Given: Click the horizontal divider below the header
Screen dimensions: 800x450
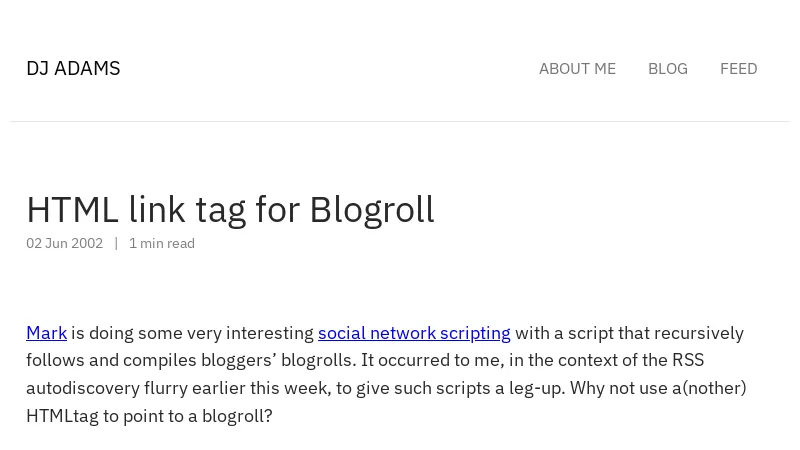Looking at the screenshot, I should (x=400, y=121).
